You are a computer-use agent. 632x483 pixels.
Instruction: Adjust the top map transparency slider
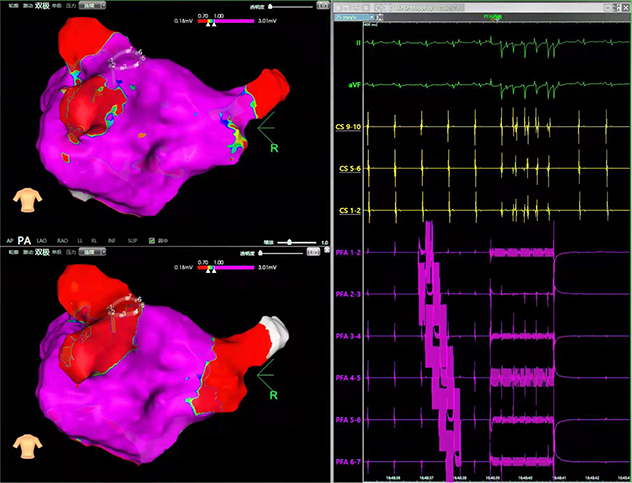tap(282, 5)
